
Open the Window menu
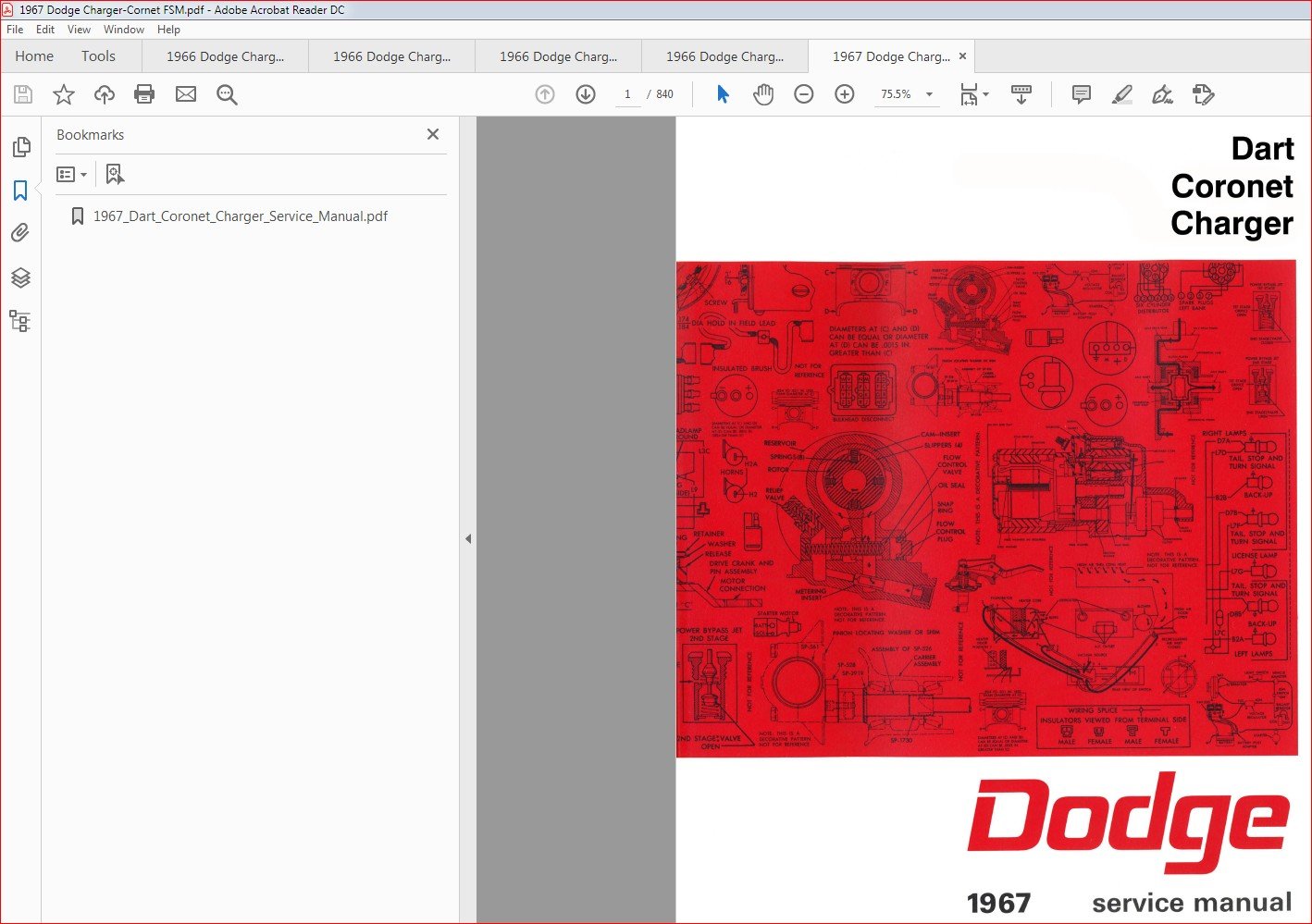click(124, 30)
